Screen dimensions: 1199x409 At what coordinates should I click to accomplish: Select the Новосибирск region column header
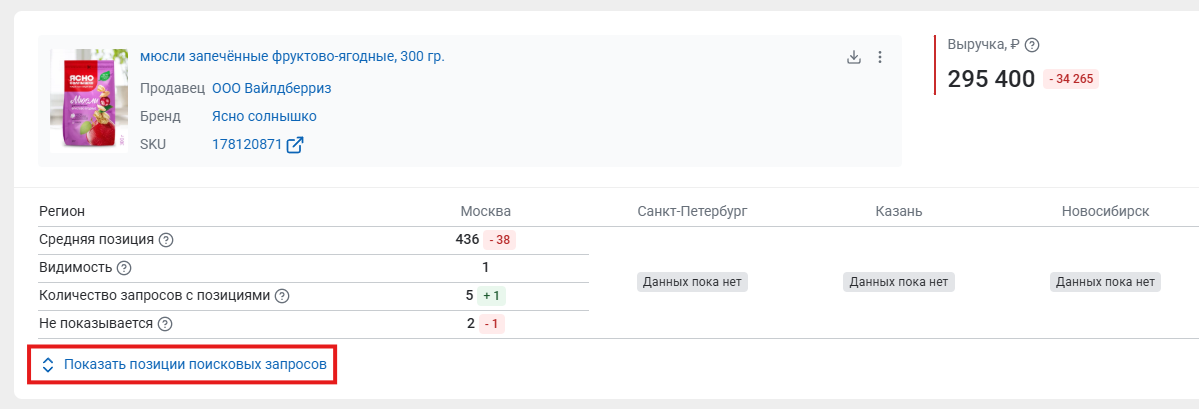1105,212
